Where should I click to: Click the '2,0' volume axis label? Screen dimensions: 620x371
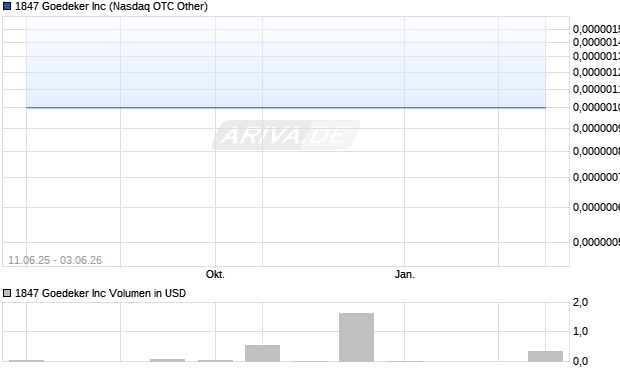point(580,303)
